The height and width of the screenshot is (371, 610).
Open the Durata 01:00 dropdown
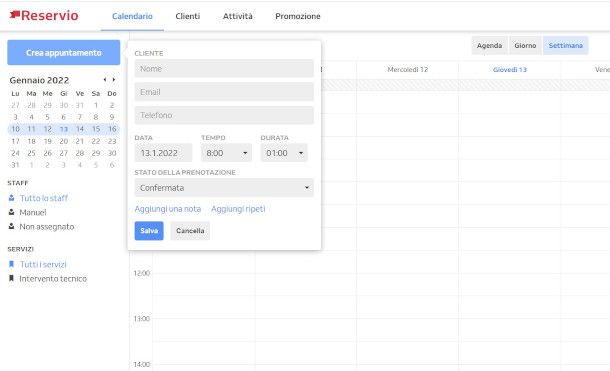tap(284, 153)
